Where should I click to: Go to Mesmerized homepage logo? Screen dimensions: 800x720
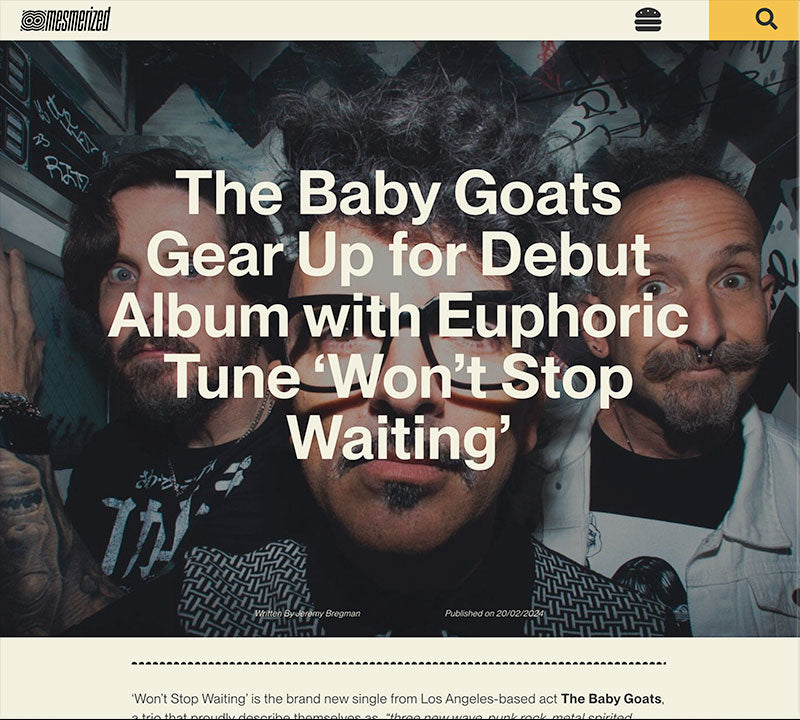65,19
